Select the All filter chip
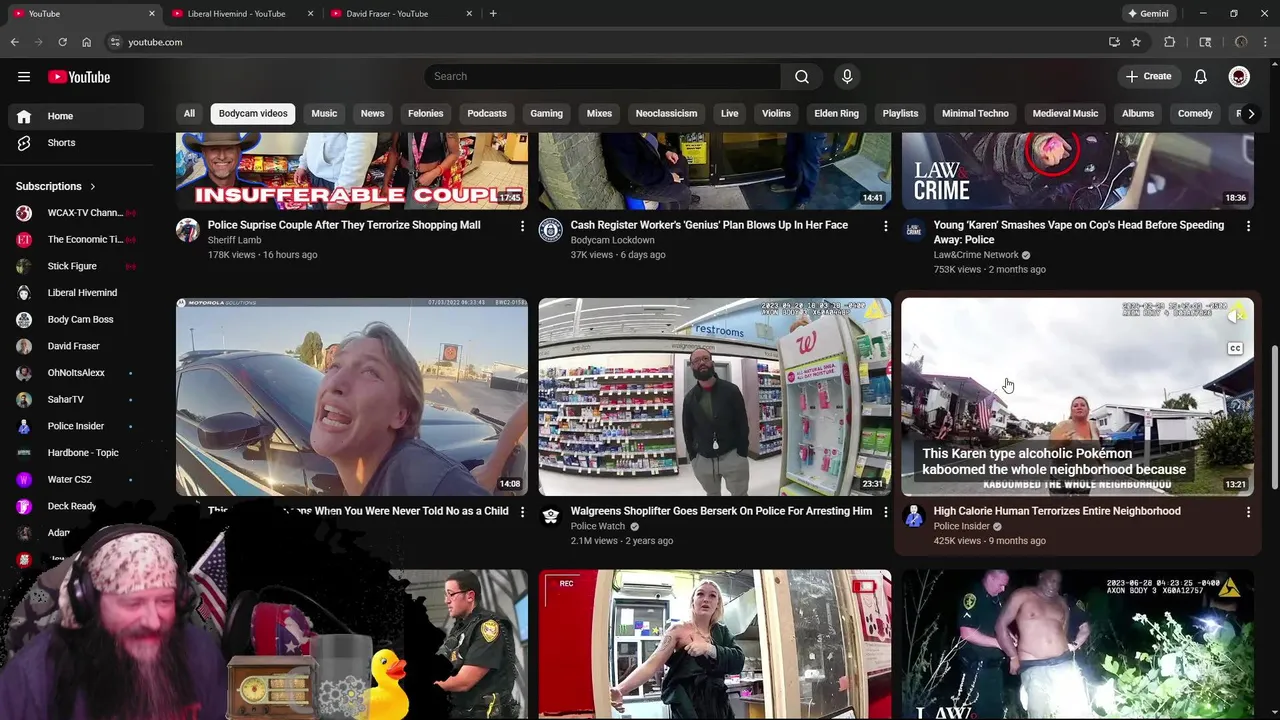 coord(189,114)
